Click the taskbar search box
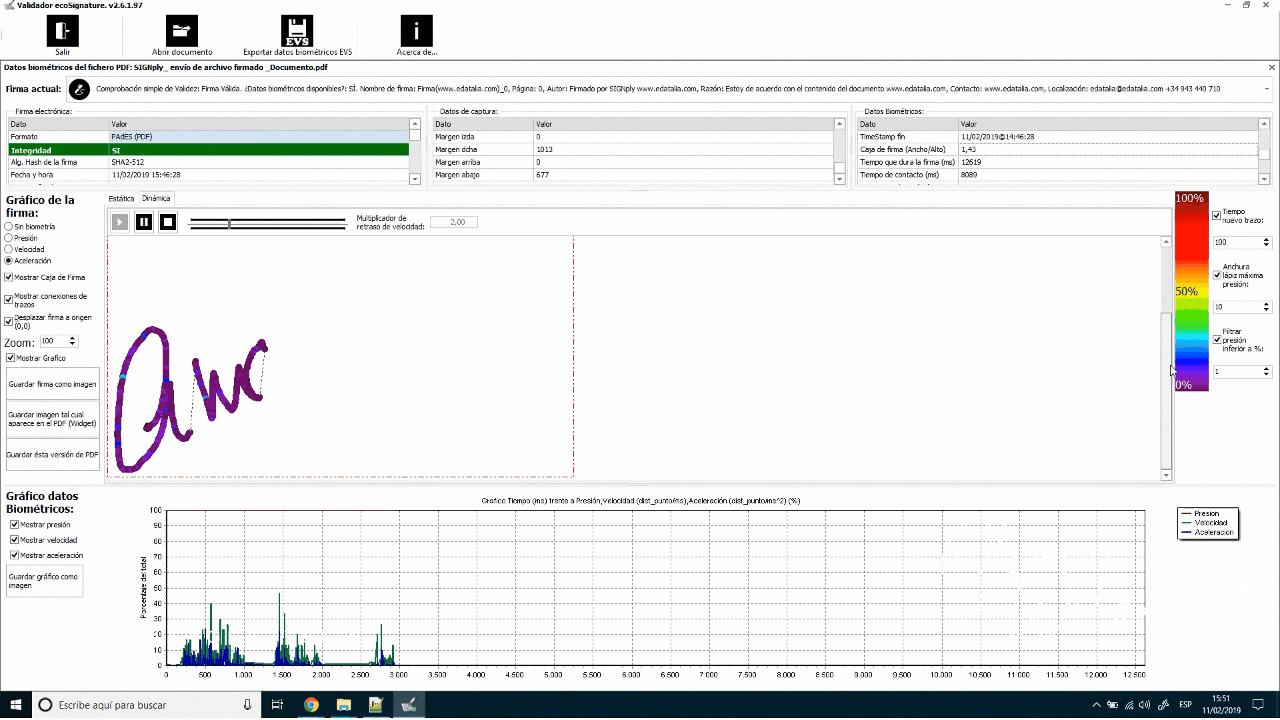This screenshot has width=1280, height=720. [147, 705]
